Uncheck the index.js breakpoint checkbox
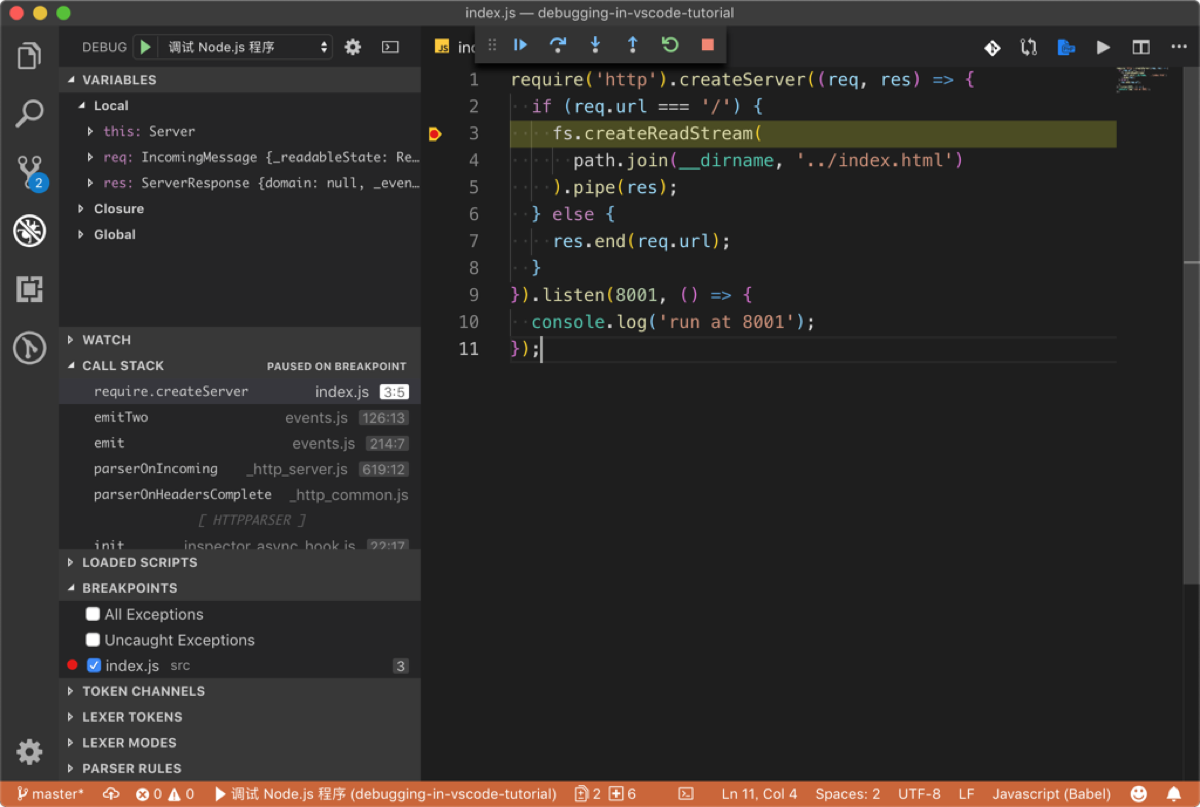Screen dimensions: 1200x807 pyautogui.click(x=94, y=666)
